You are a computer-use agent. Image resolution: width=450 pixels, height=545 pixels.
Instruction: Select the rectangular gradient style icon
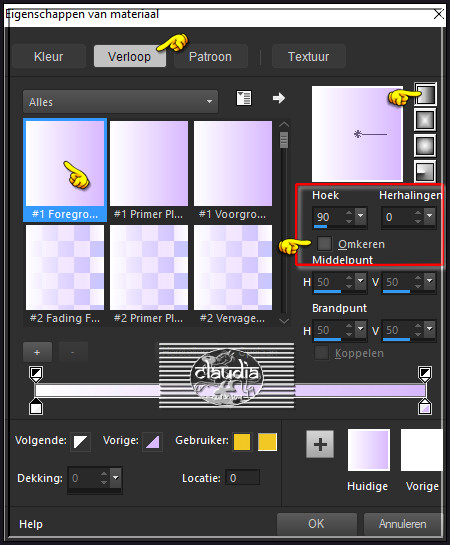[425, 120]
